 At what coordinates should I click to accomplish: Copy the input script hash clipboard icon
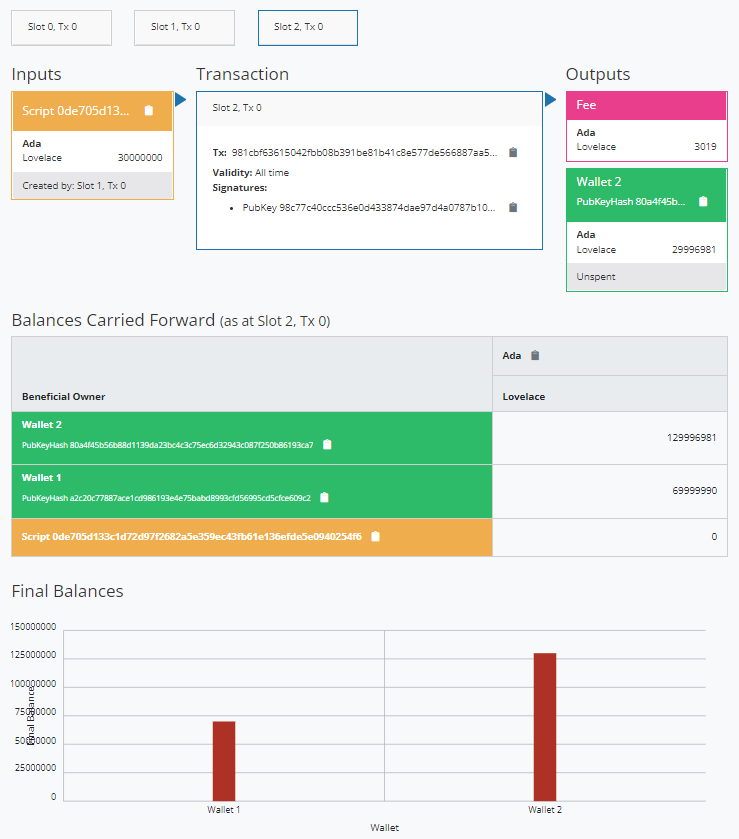pyautogui.click(x=149, y=111)
